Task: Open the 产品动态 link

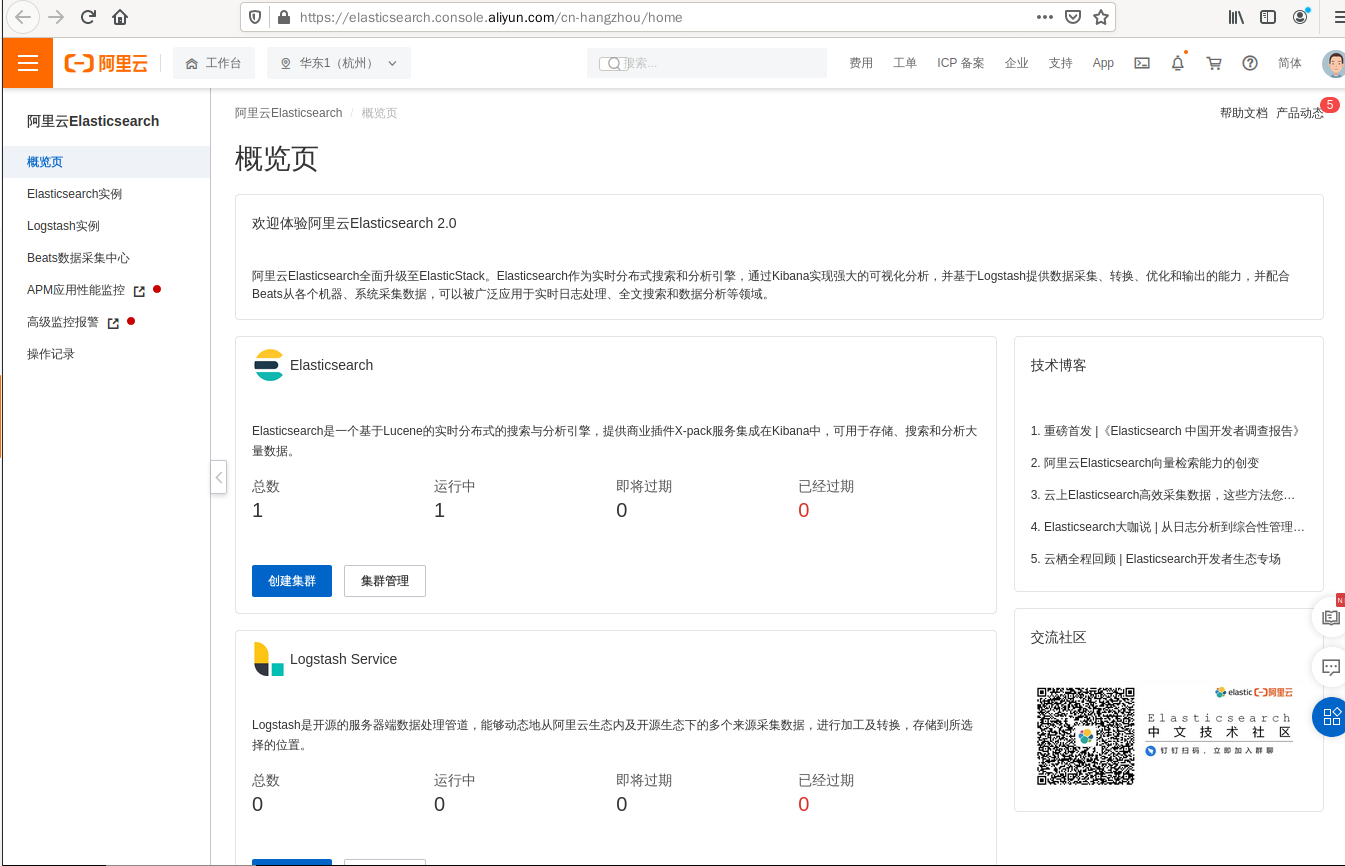Action: click(1300, 113)
